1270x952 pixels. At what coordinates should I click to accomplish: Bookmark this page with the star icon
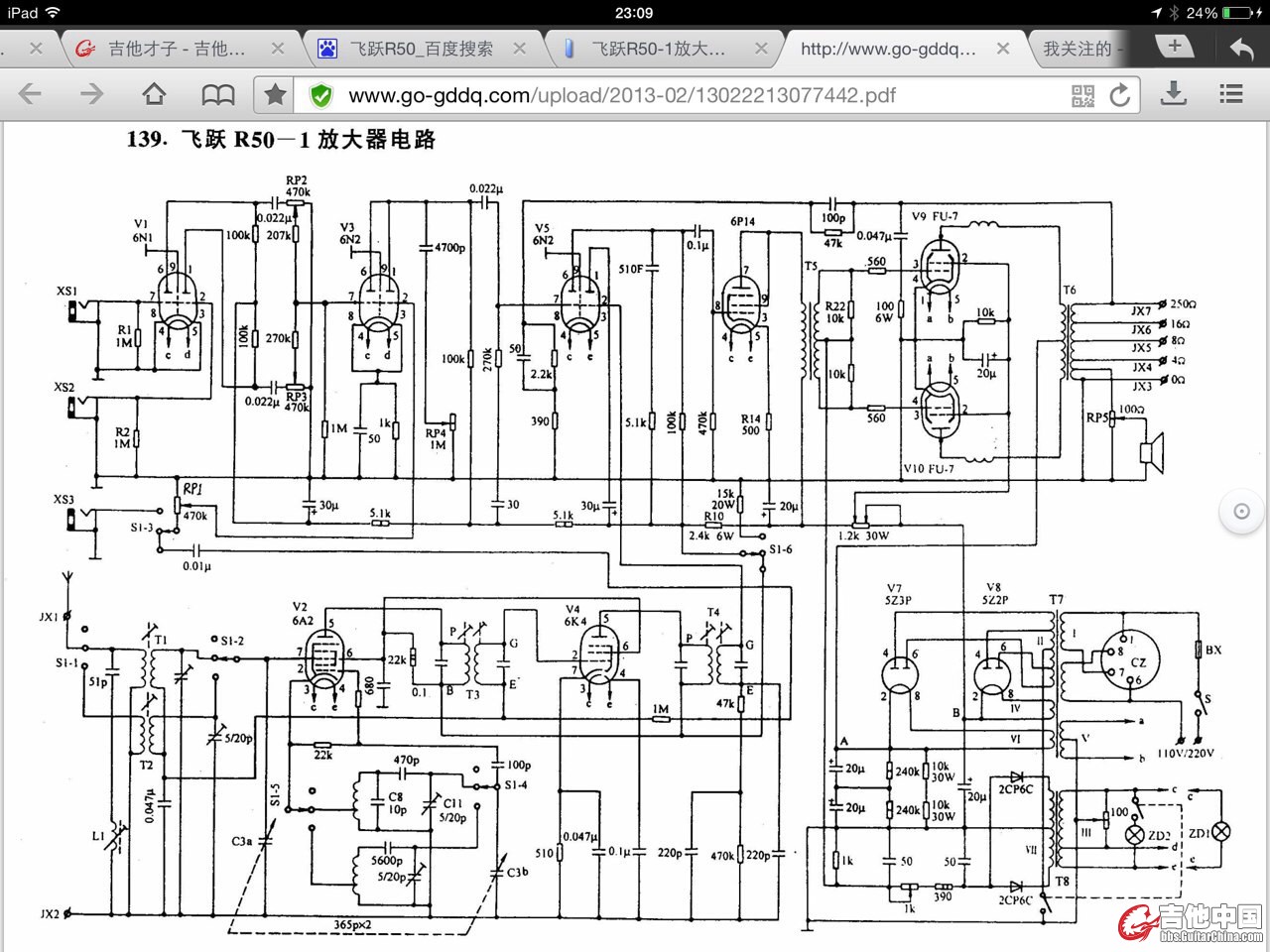(x=275, y=94)
